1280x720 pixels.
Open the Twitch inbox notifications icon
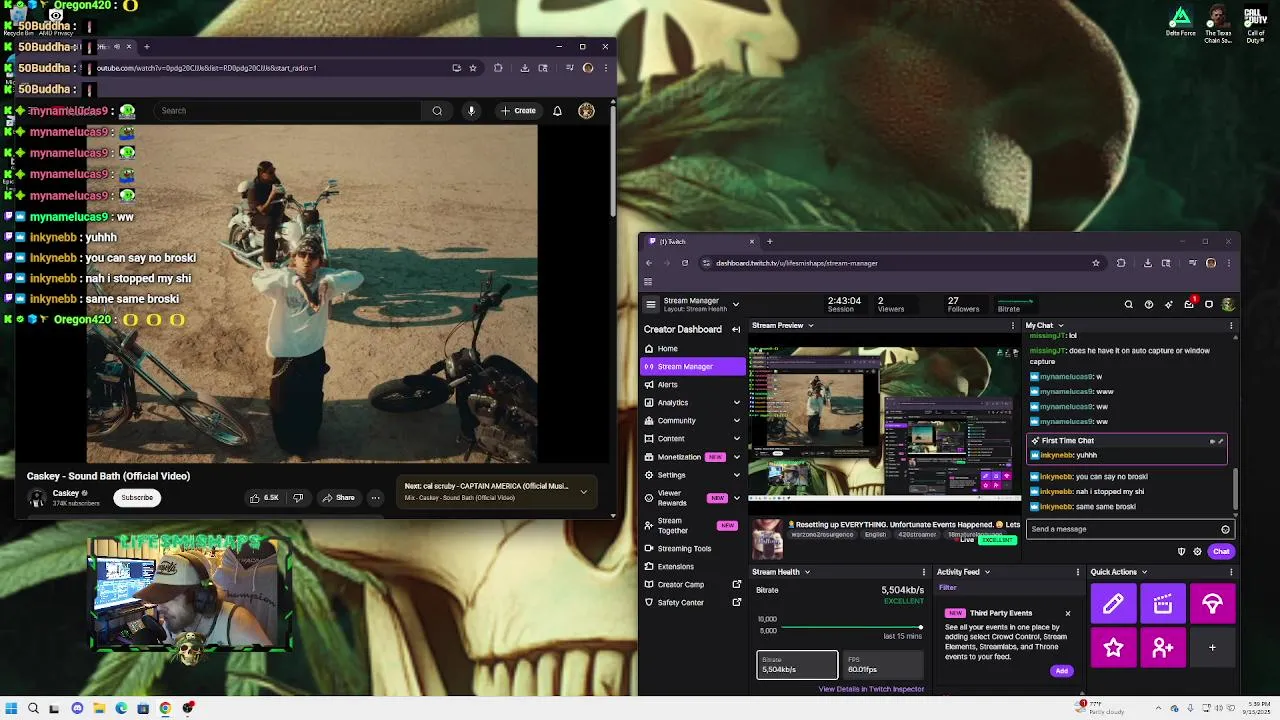pos(1189,304)
